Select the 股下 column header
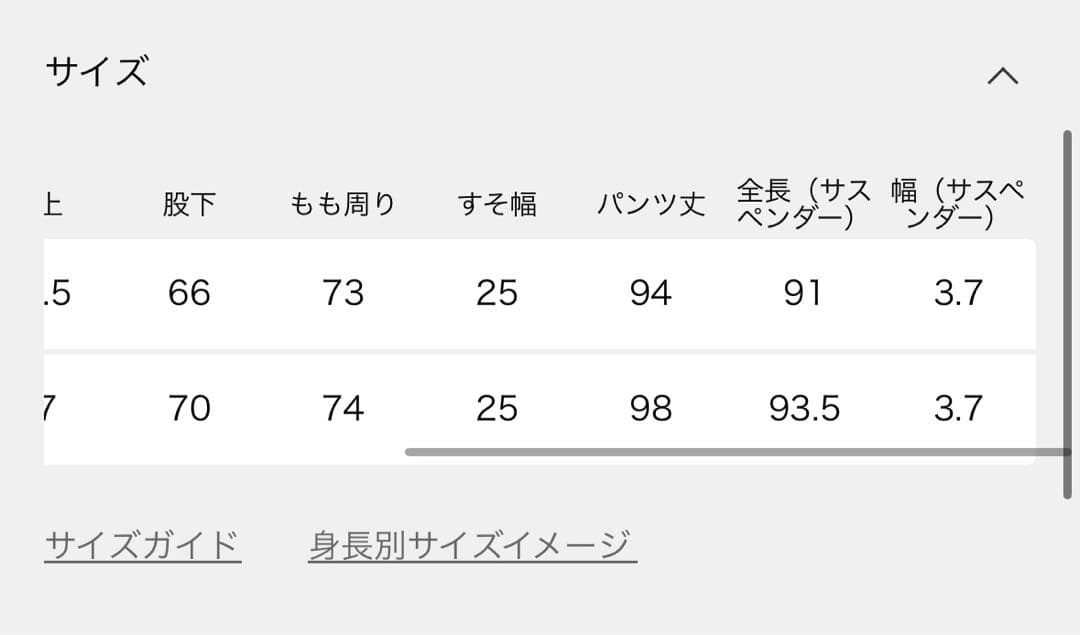The width and height of the screenshot is (1080, 635). tap(189, 205)
